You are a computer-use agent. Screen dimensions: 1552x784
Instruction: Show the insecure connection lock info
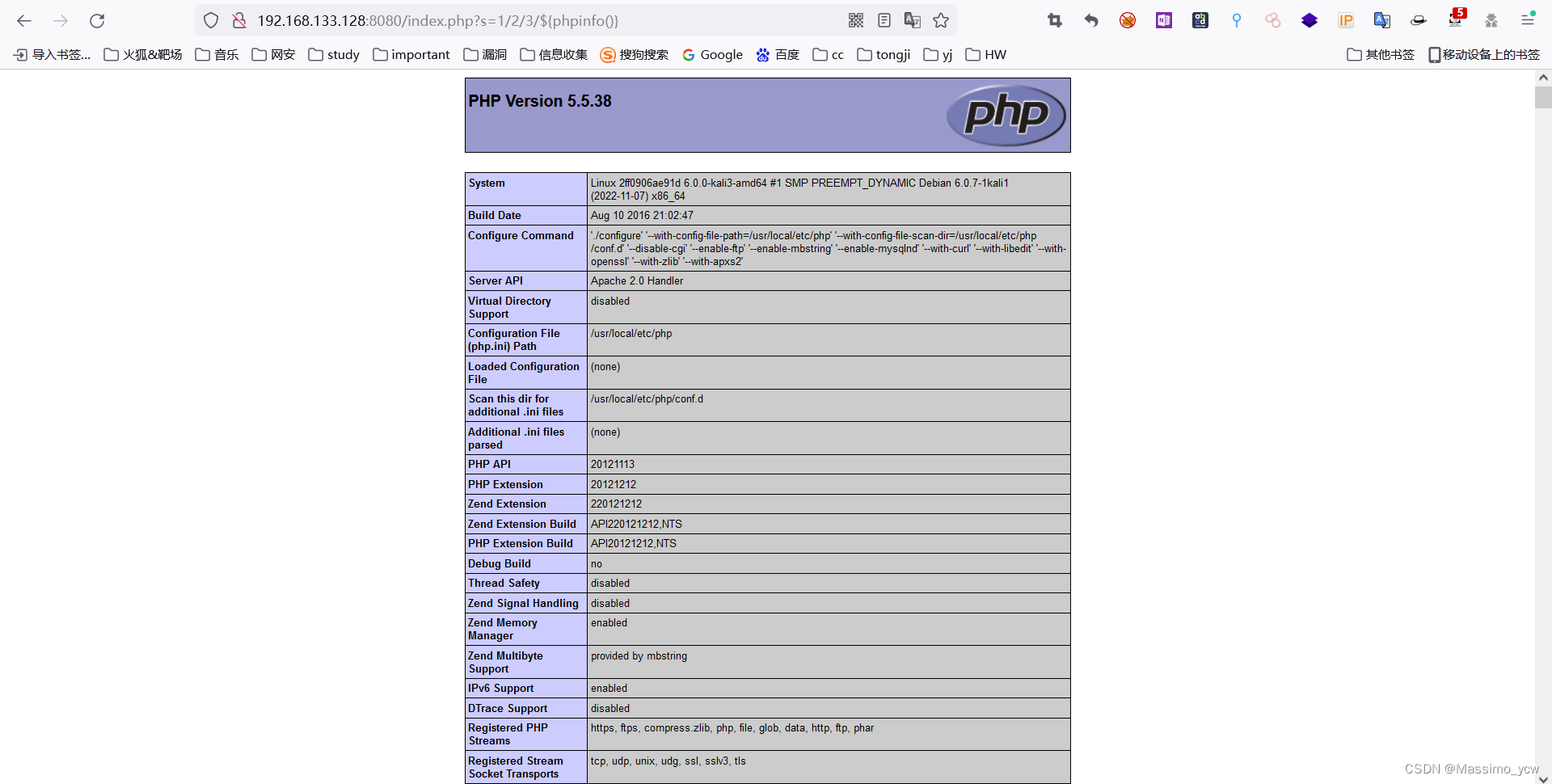click(x=238, y=21)
